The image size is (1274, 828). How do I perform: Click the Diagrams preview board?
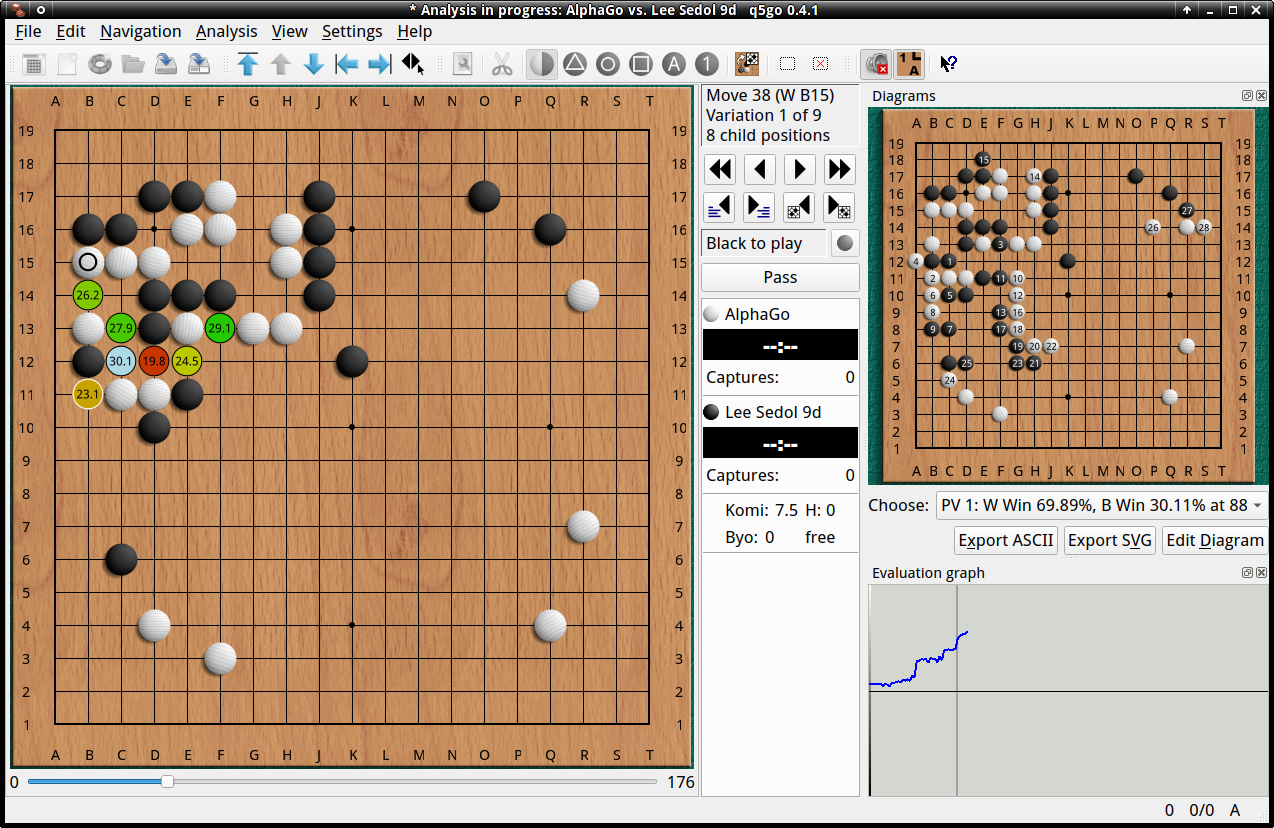1069,296
